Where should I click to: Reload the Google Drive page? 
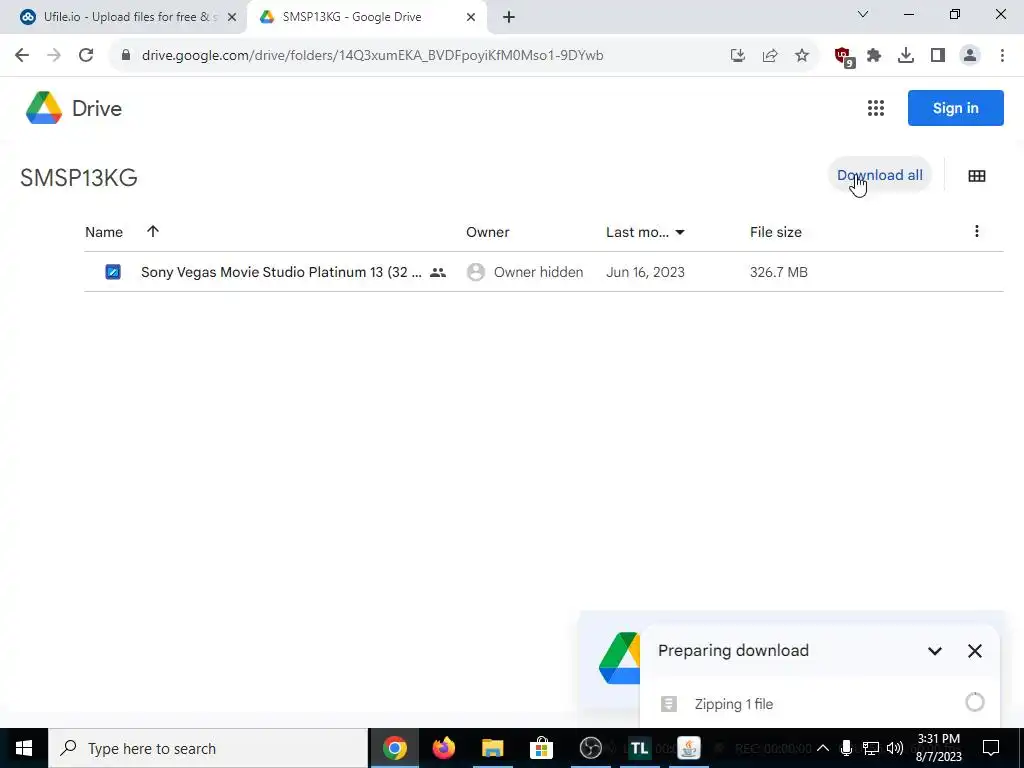(86, 56)
